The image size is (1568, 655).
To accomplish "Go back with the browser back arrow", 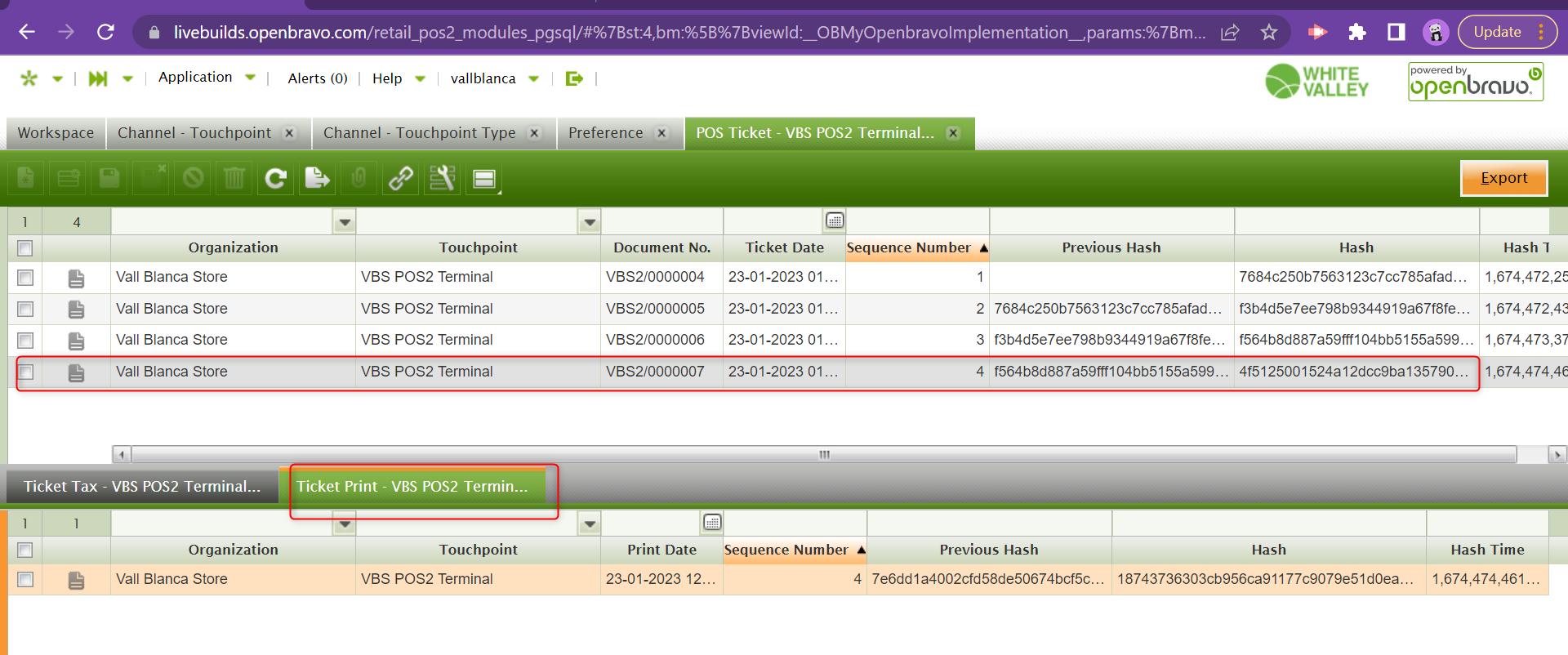I will coord(27,32).
